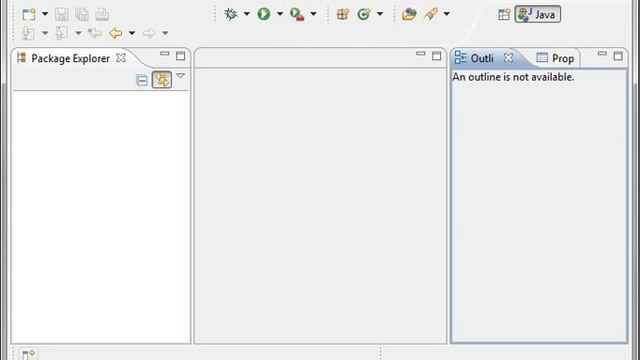Expand the New Java Class dropdown arrow
640x360 pixels.
pyautogui.click(x=380, y=14)
